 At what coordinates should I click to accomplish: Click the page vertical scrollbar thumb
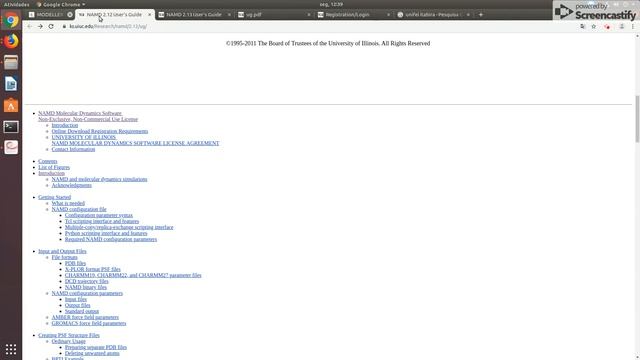(637, 119)
